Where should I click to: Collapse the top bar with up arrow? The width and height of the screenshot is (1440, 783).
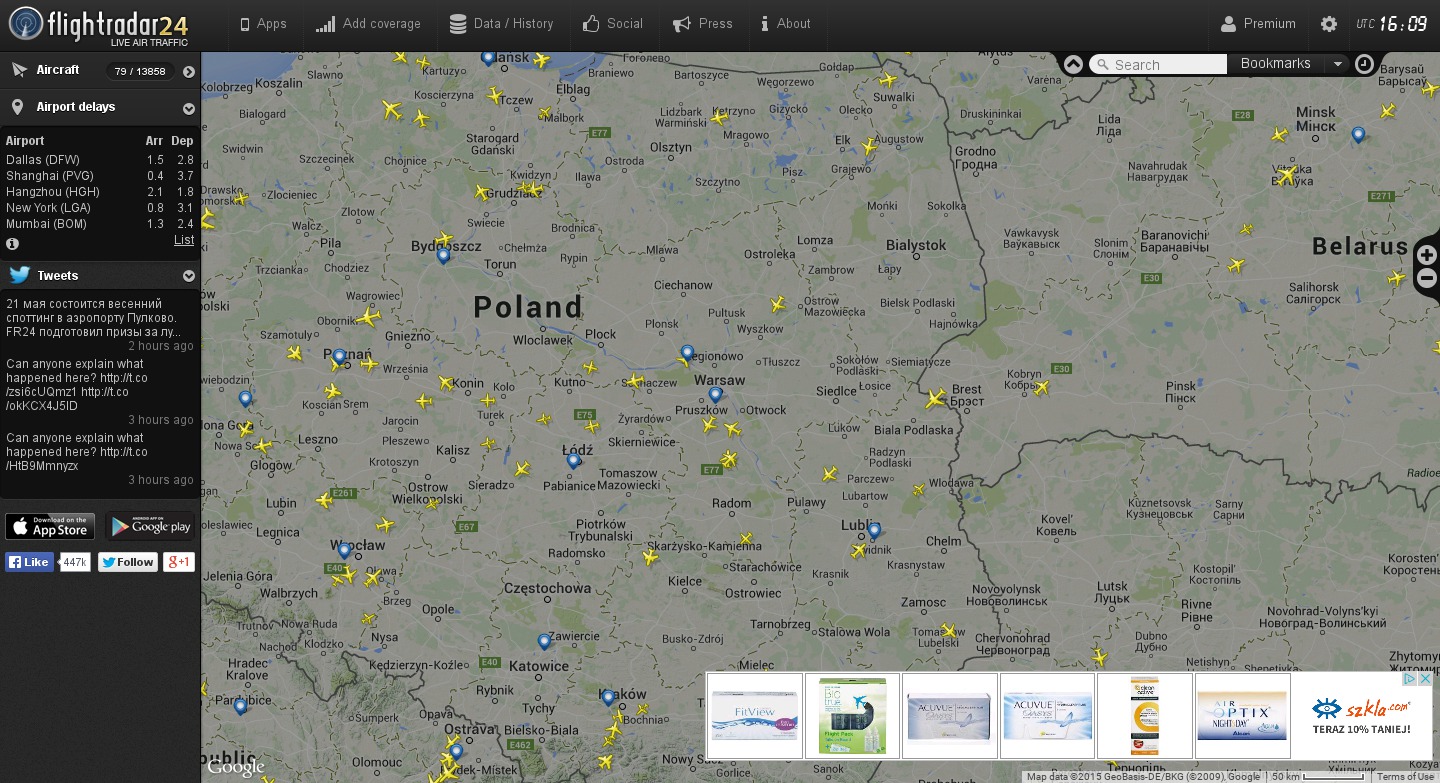(1073, 64)
